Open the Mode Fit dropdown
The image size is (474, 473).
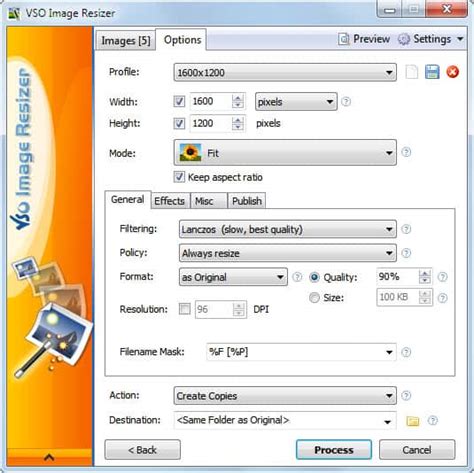point(285,153)
